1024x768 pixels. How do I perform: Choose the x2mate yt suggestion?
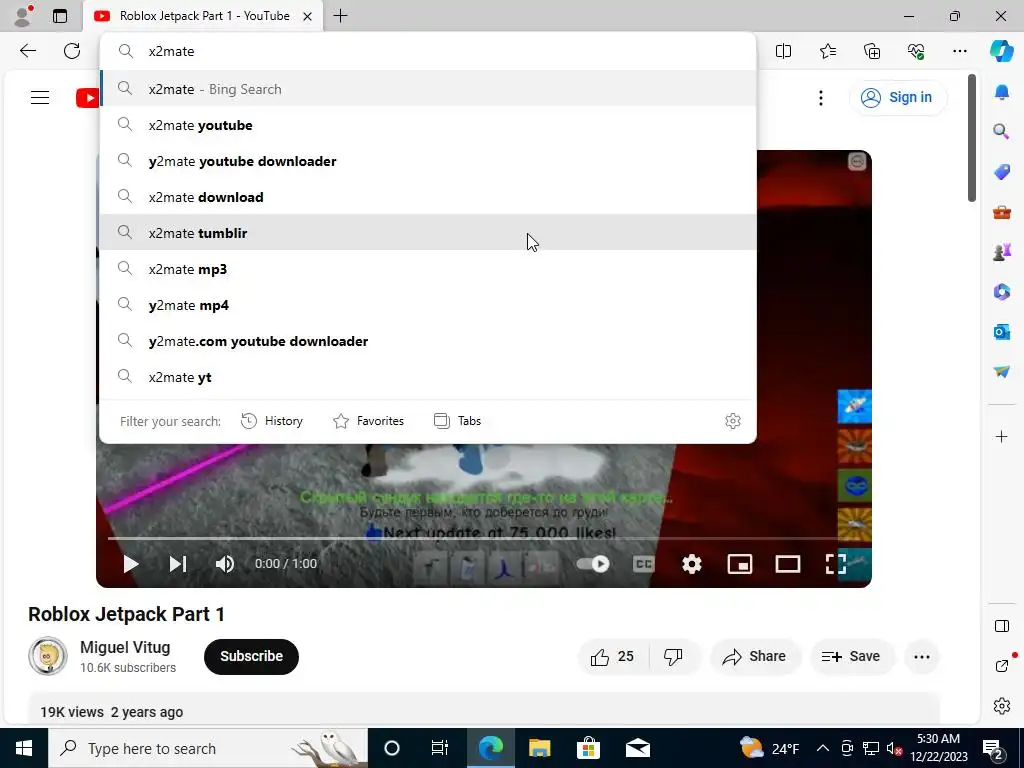tap(428, 377)
